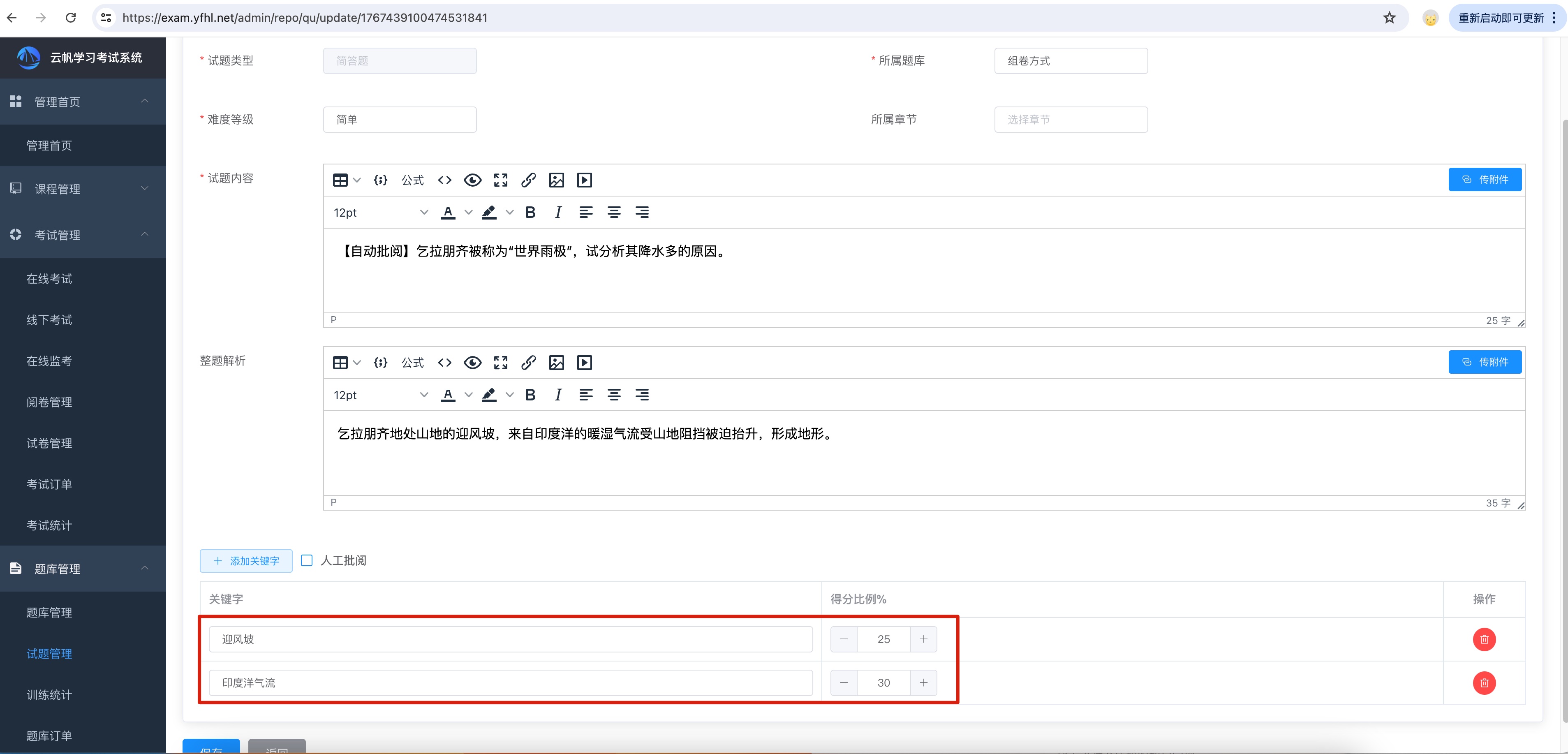Viewport: 1568px width, 754px height.
Task: Center align text in 整题解析 editor
Action: [613, 395]
